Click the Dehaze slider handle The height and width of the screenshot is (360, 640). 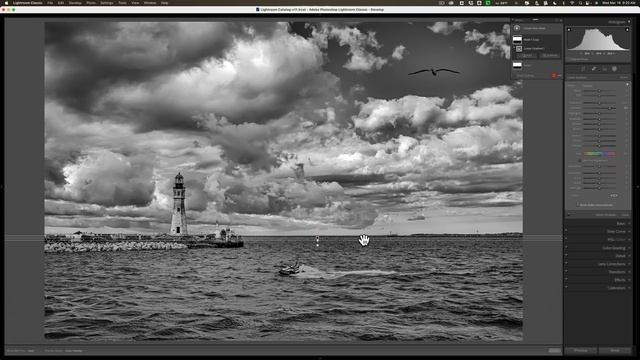(599, 146)
